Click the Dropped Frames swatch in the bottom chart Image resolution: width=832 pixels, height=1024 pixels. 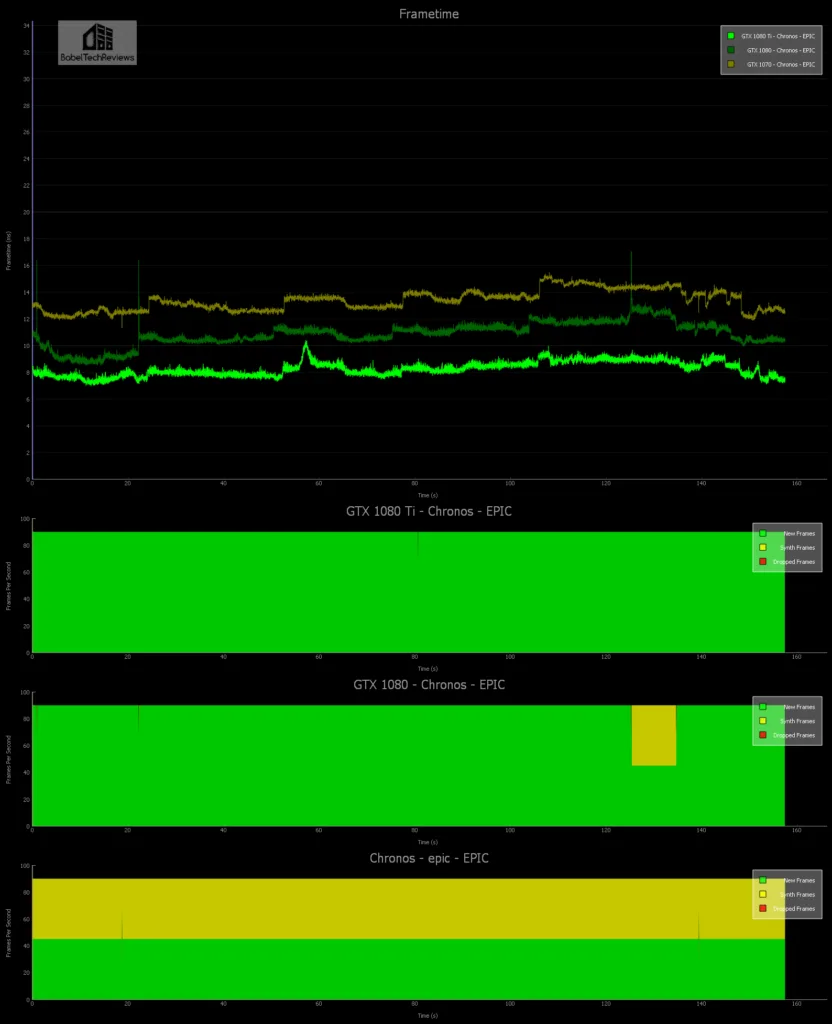762,908
